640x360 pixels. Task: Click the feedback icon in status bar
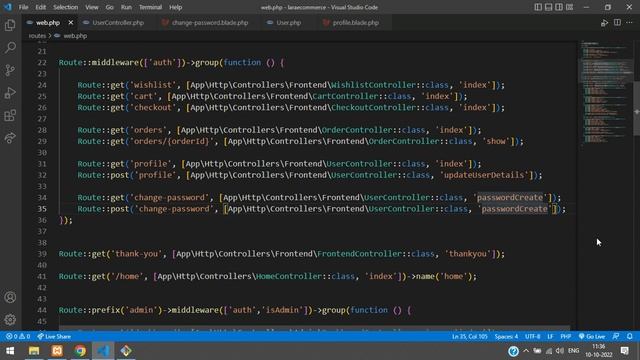coord(616,336)
